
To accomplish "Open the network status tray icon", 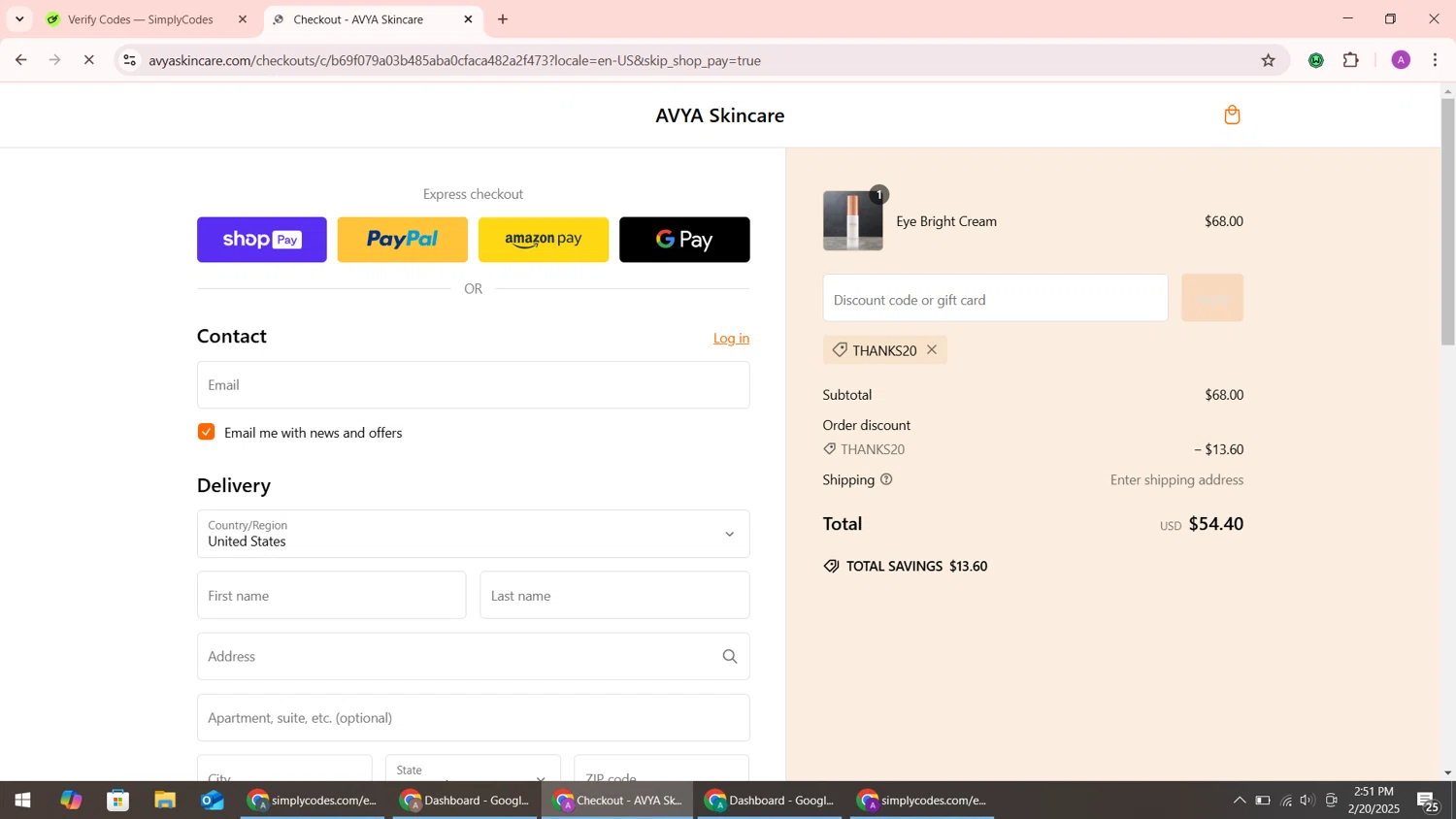I will coord(1286,801).
